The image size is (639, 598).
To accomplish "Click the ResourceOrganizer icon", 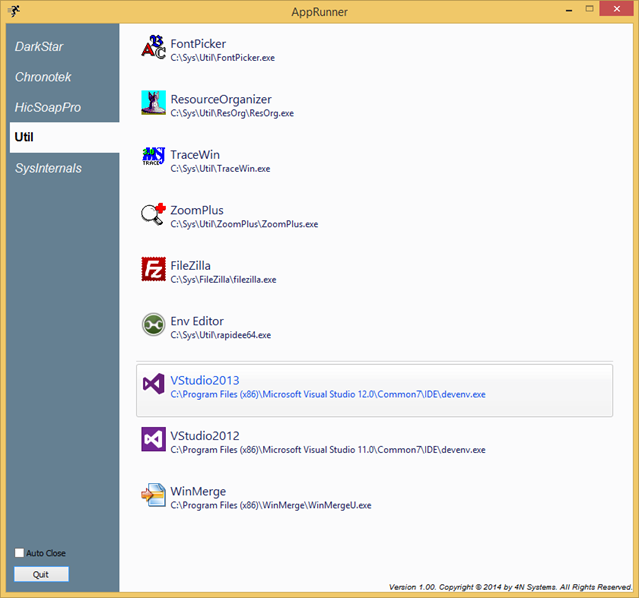I will click(x=153, y=102).
